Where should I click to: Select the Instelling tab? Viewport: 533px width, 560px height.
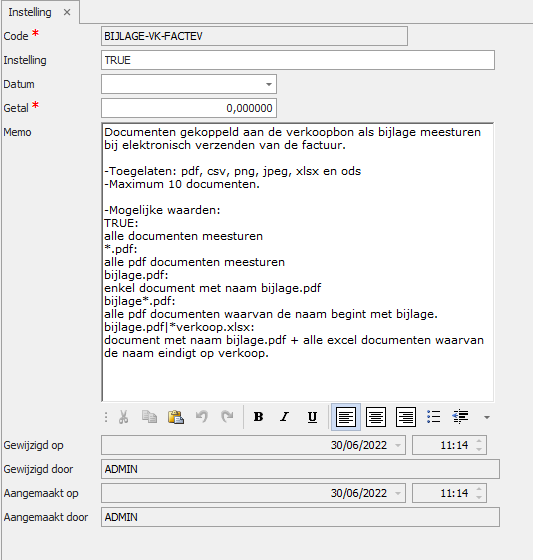point(30,12)
